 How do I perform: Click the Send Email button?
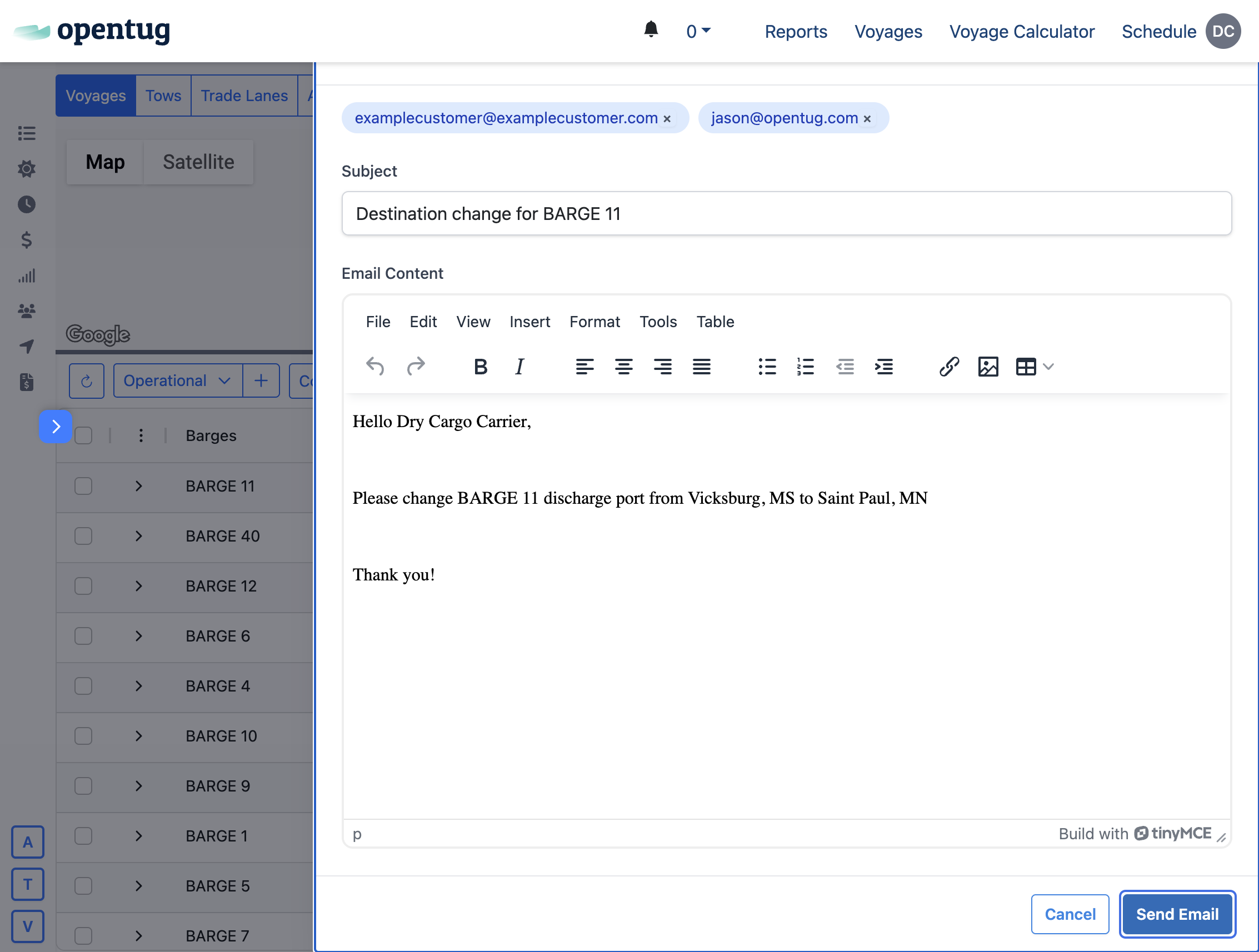[x=1176, y=914]
